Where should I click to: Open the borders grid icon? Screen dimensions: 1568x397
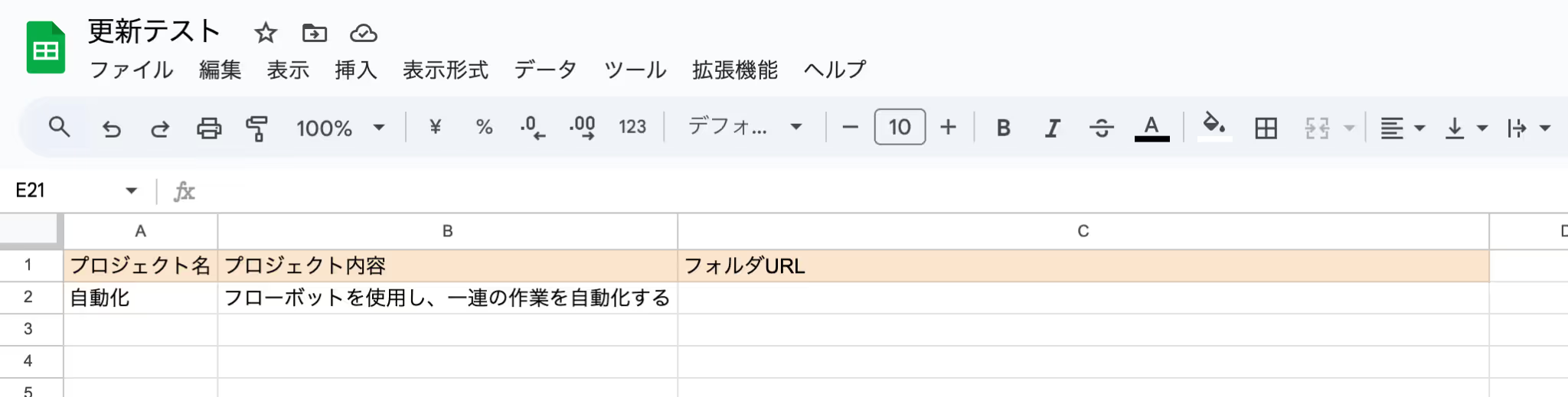pyautogui.click(x=1266, y=128)
